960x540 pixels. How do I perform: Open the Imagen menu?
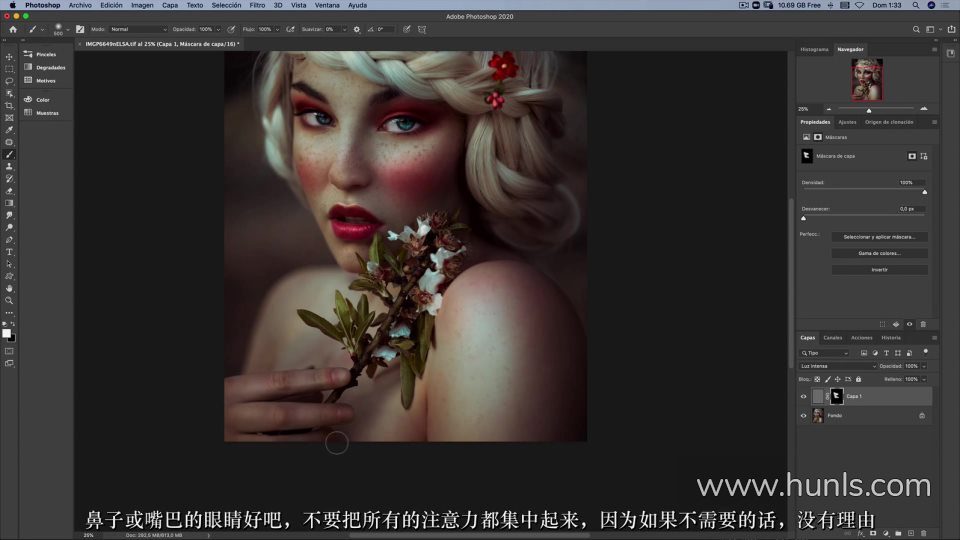click(x=142, y=5)
